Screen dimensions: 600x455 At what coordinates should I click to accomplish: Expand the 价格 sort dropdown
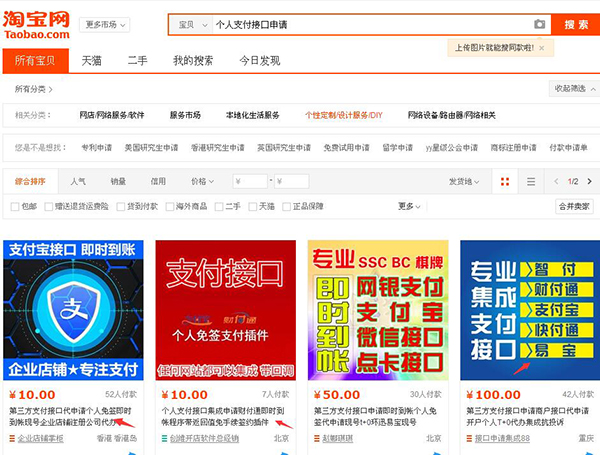click(x=202, y=181)
